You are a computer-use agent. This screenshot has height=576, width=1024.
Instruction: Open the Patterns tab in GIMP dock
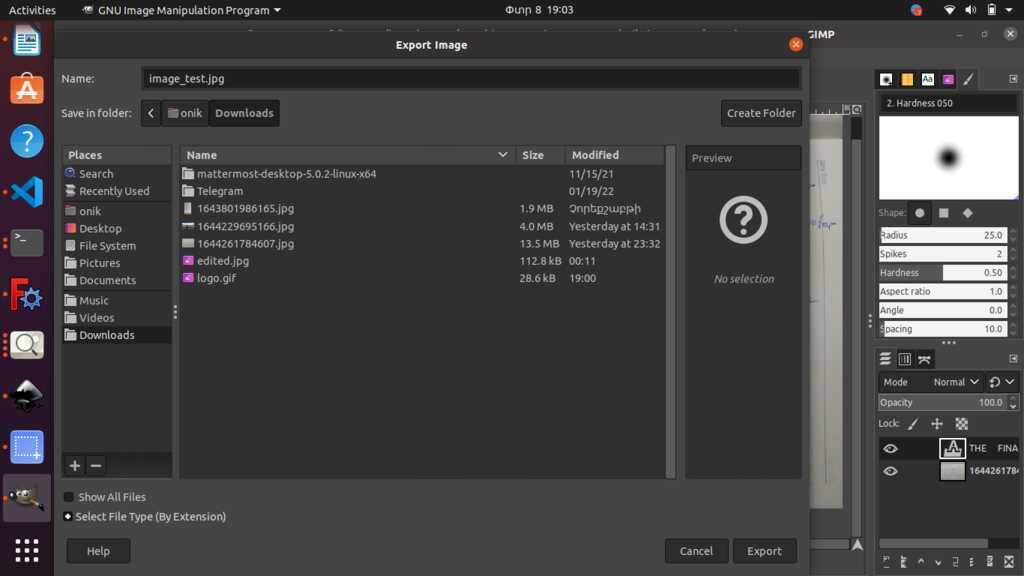tap(907, 80)
